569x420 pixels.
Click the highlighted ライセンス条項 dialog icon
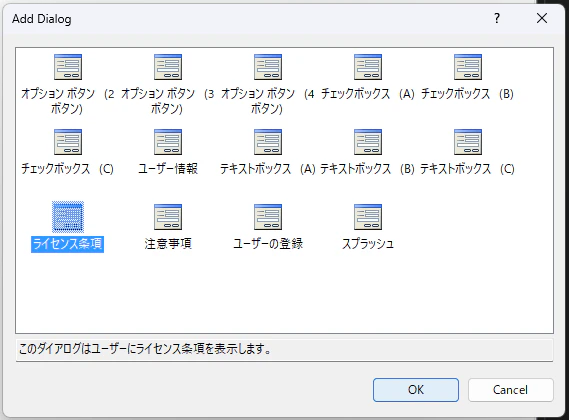pyautogui.click(x=68, y=217)
